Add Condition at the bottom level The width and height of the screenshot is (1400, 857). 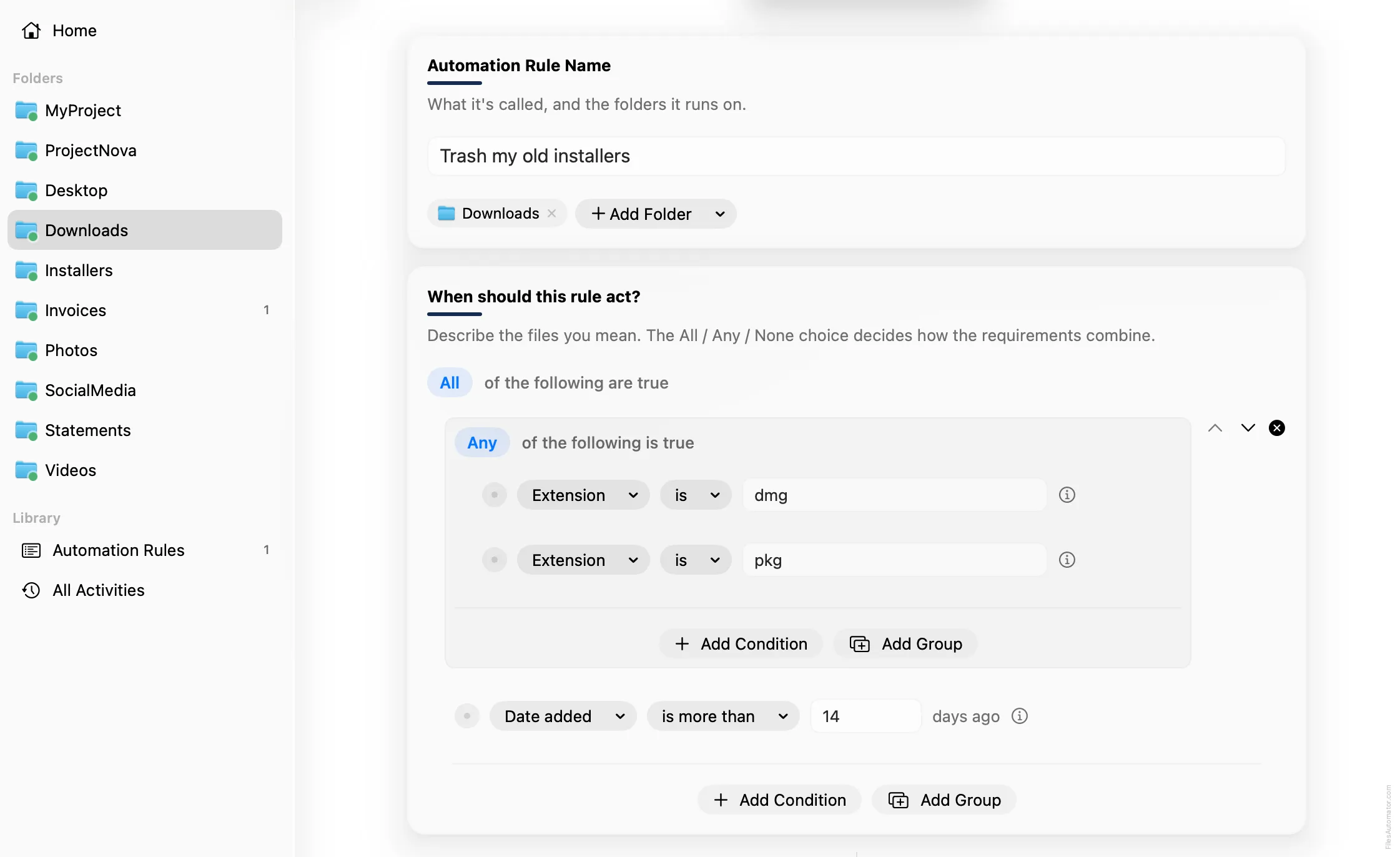(x=779, y=800)
